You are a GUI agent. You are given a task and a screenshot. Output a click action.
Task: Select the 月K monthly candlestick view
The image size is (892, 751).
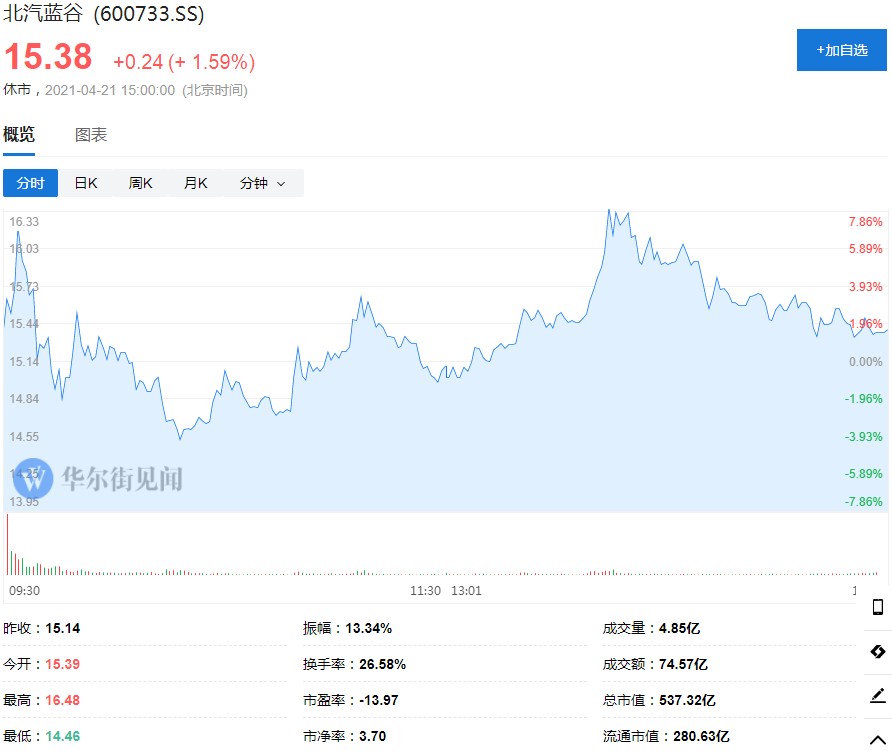point(196,183)
